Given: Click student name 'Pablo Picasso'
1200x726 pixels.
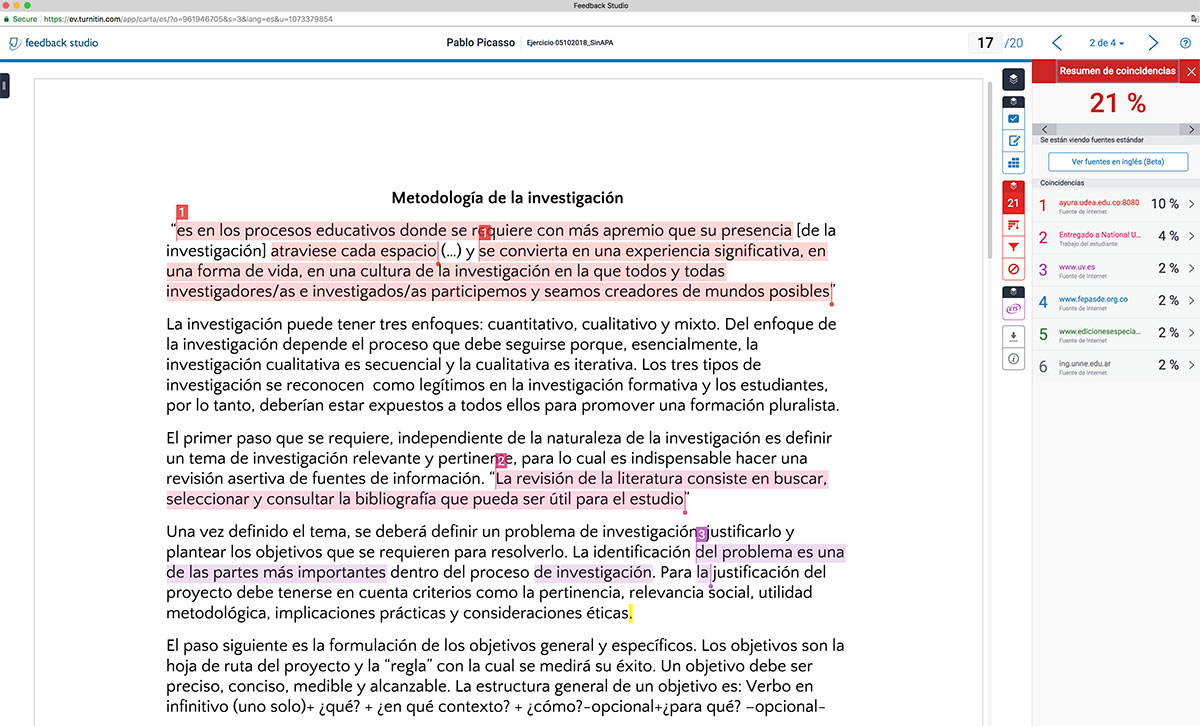Looking at the screenshot, I should pos(481,43).
